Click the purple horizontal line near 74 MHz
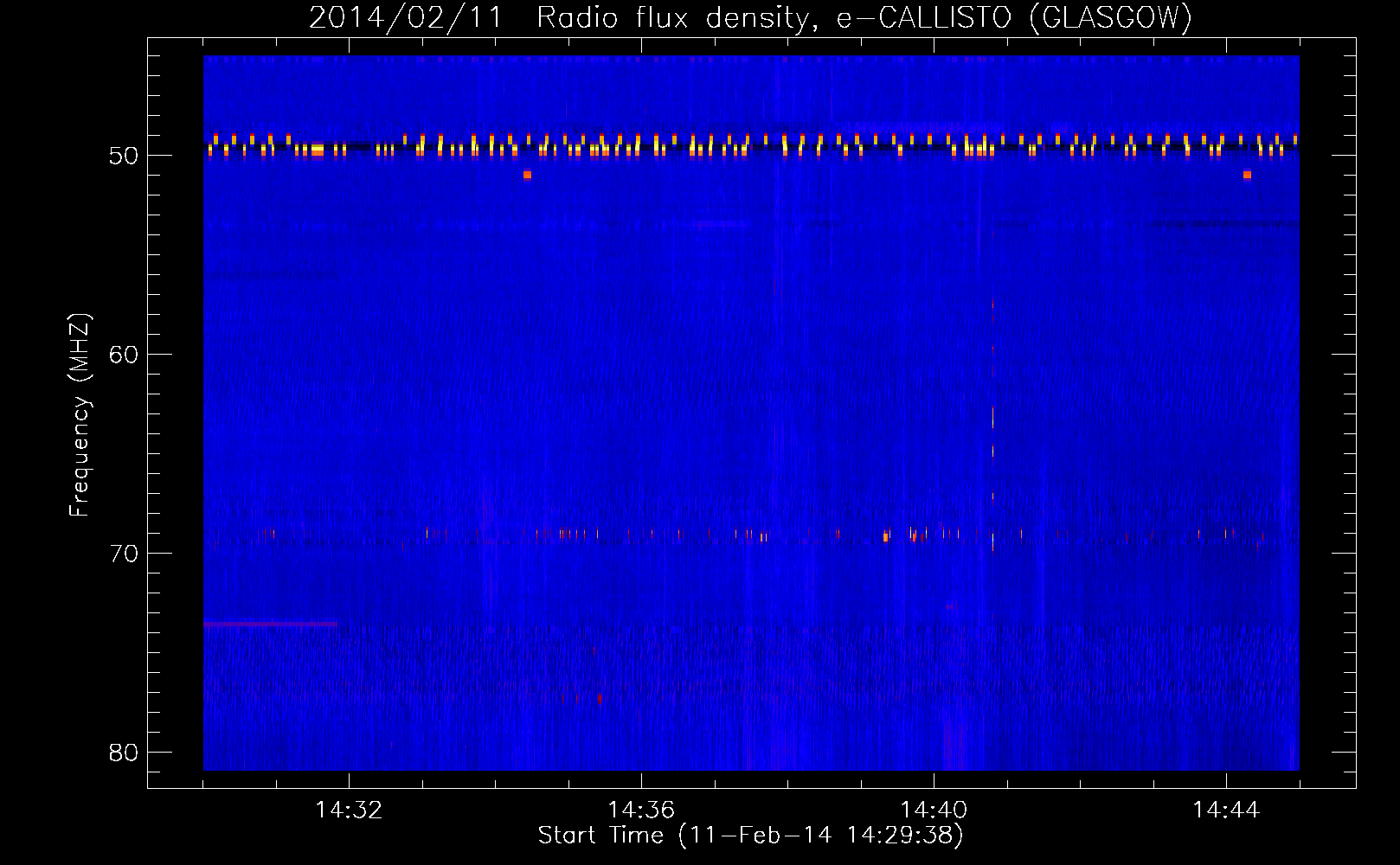Screen dimensions: 1400x865 270,624
